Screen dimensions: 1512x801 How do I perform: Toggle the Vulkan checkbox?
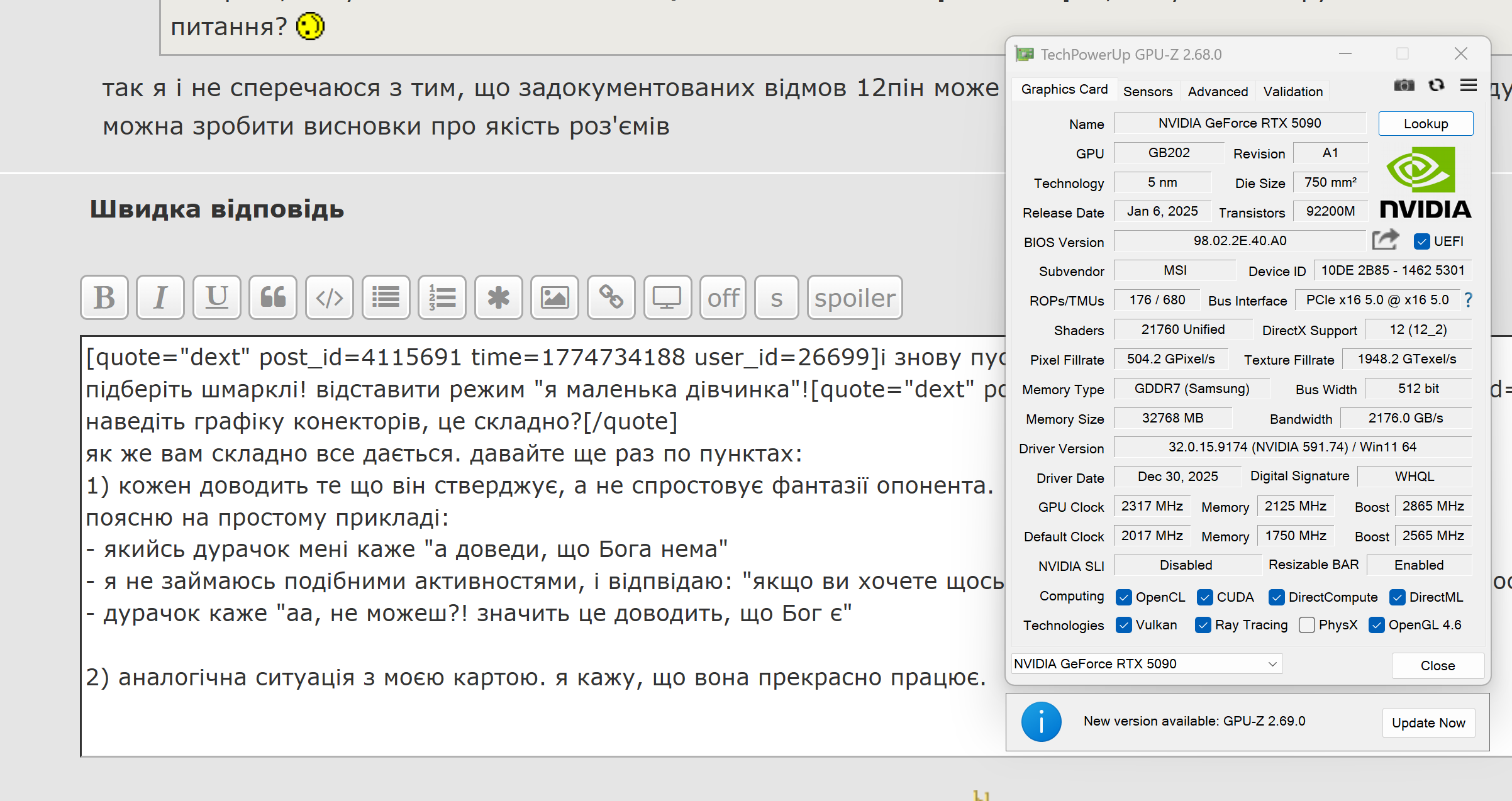pyautogui.click(x=1123, y=625)
